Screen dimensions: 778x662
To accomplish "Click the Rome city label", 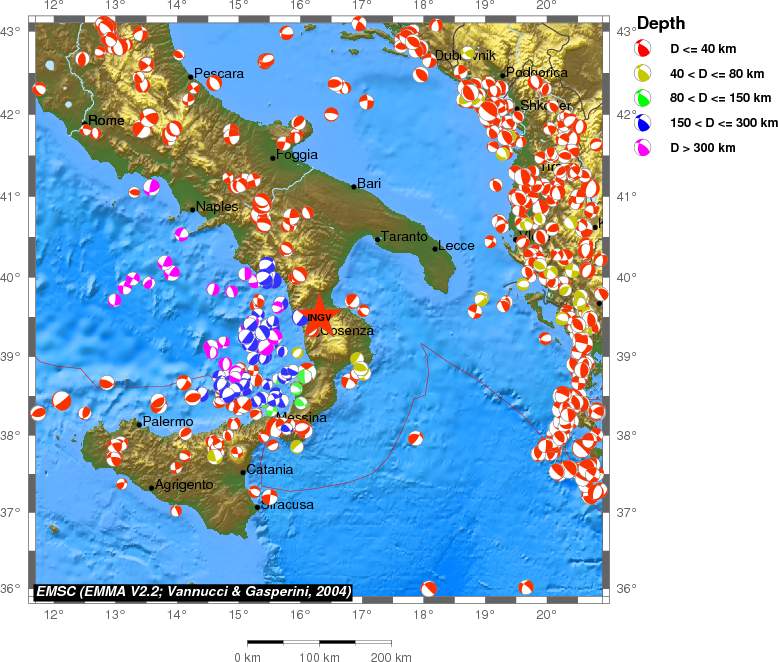I will pyautogui.click(x=106, y=120).
